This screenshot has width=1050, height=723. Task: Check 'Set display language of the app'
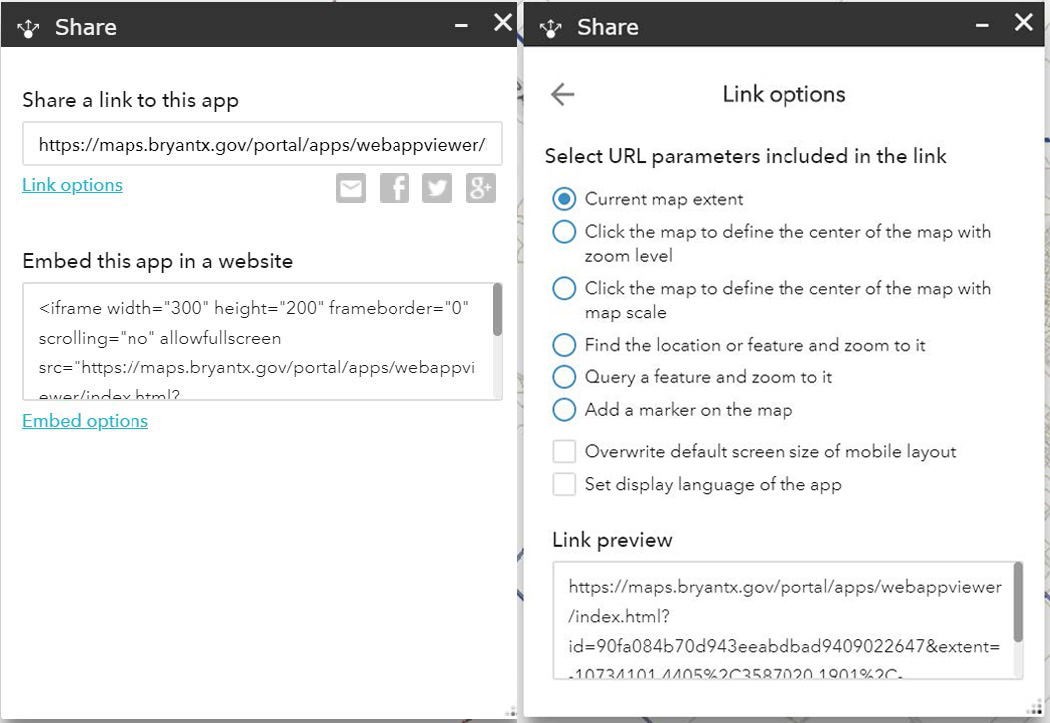563,484
